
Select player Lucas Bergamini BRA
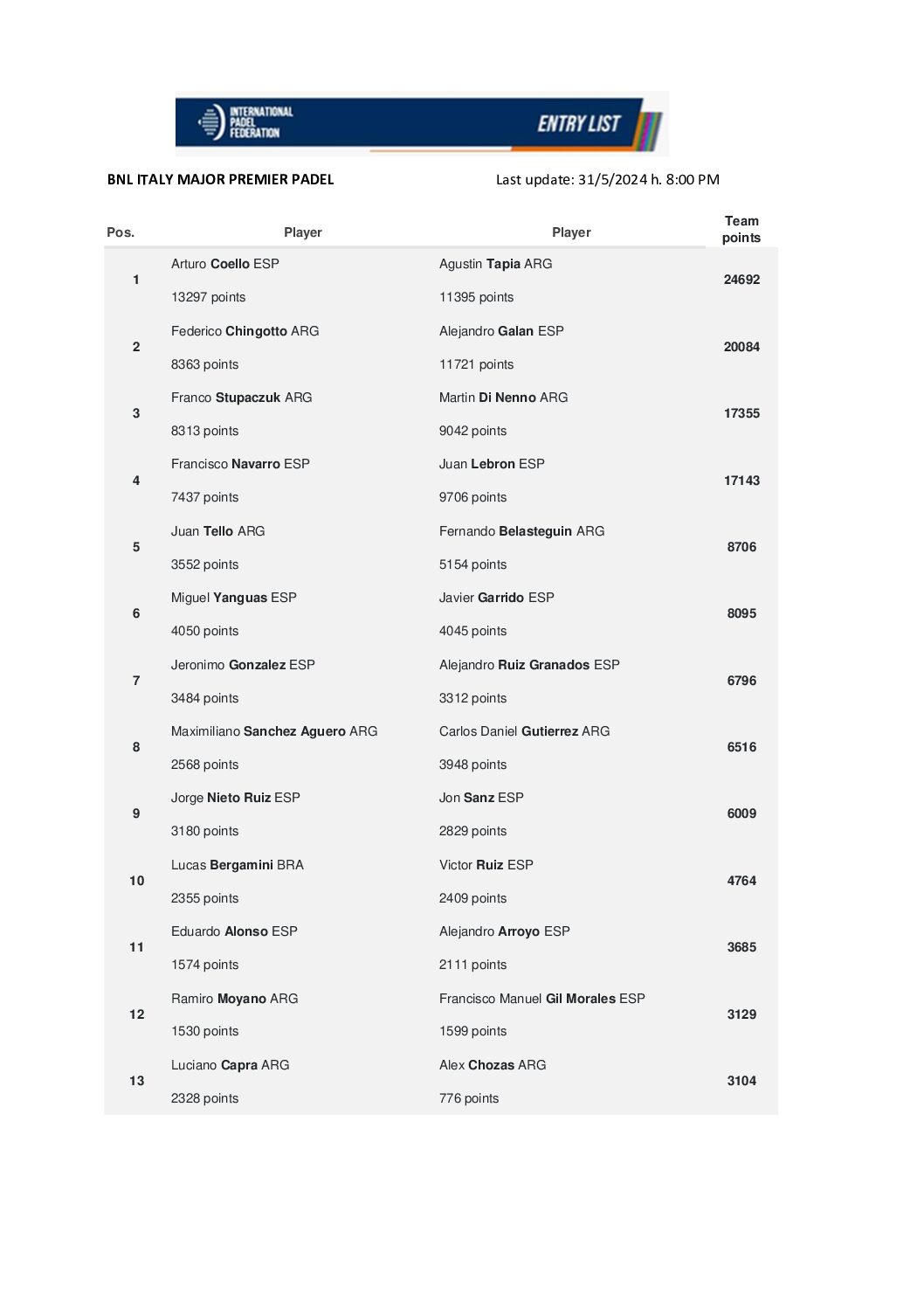pyautogui.click(x=237, y=865)
